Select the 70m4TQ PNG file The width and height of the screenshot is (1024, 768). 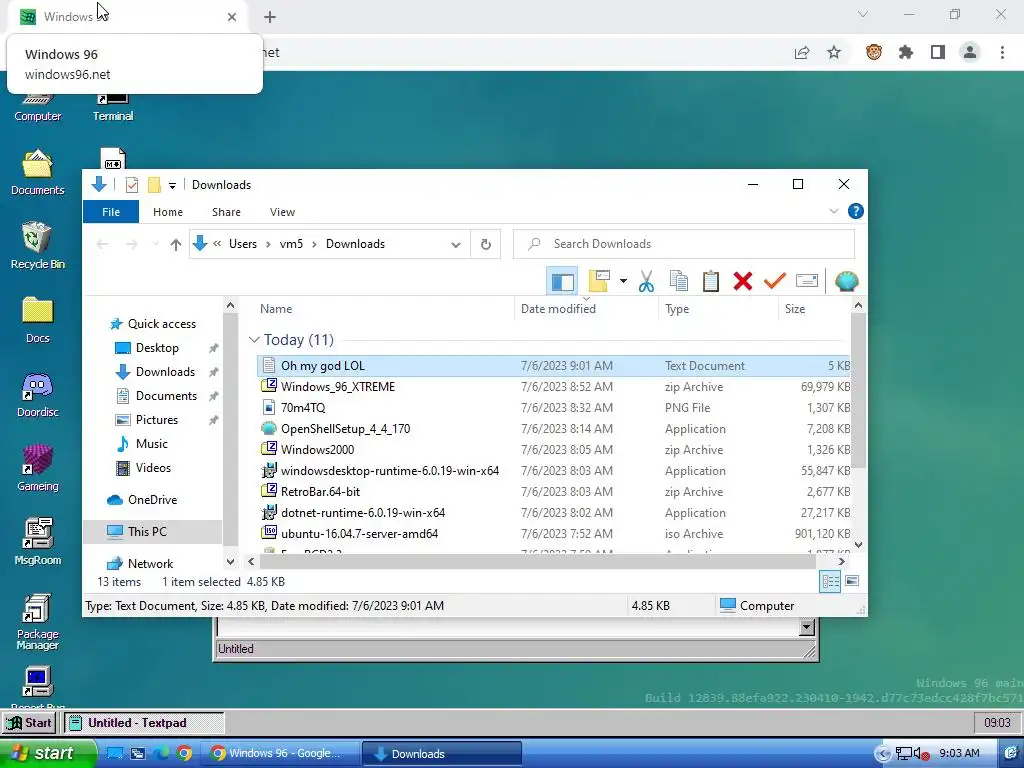pyautogui.click(x=554, y=408)
